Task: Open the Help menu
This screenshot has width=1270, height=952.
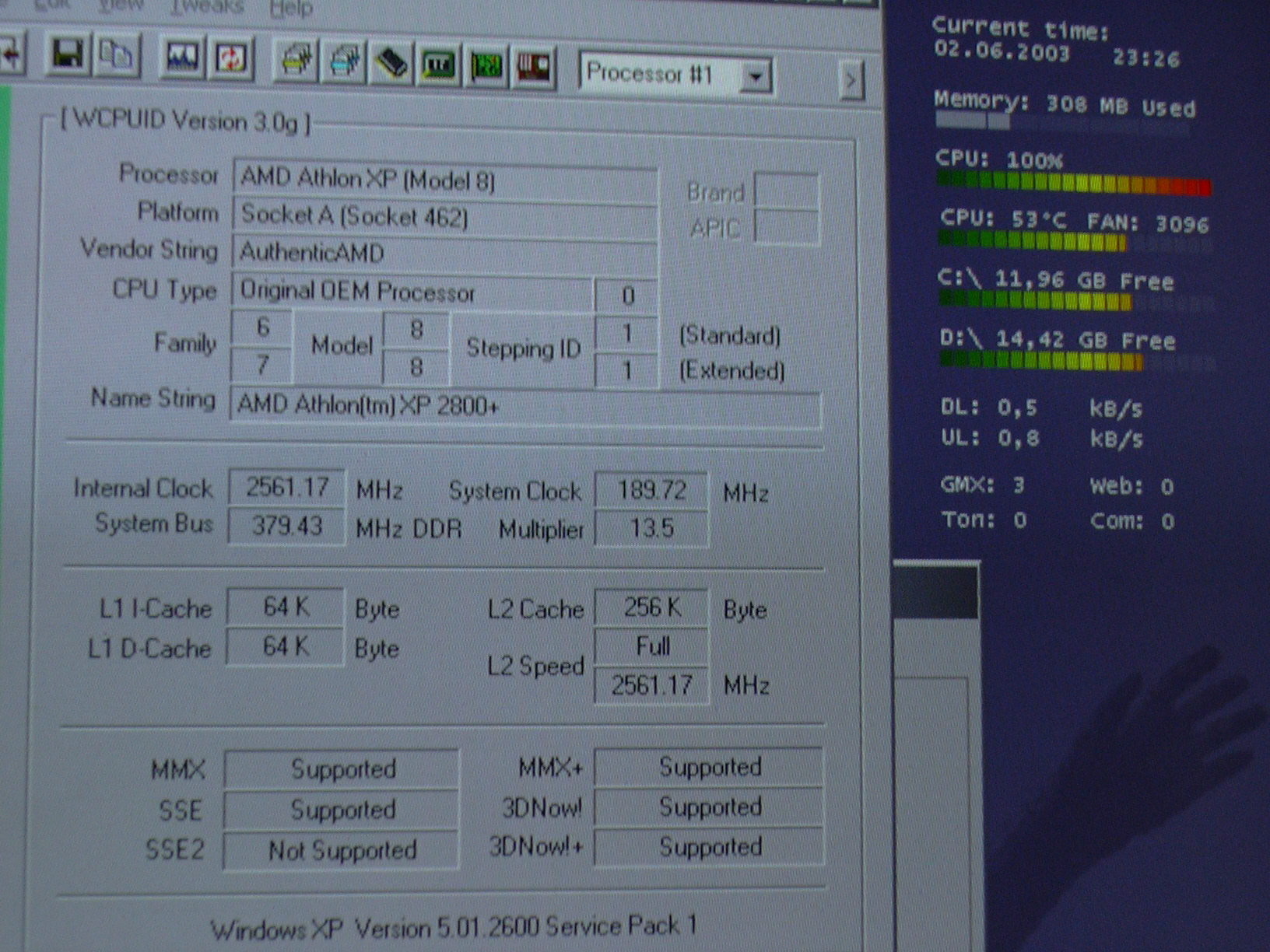Action: [291, 9]
